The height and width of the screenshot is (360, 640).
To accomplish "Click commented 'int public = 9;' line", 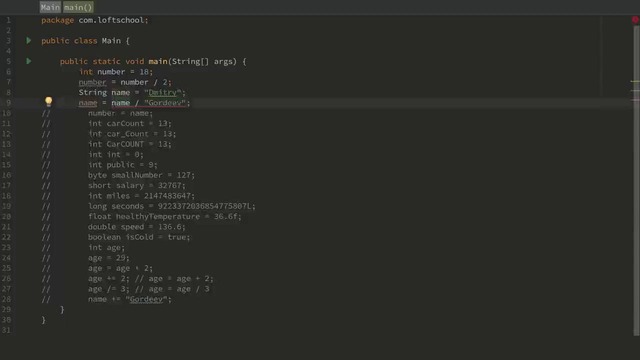I will coord(122,164).
